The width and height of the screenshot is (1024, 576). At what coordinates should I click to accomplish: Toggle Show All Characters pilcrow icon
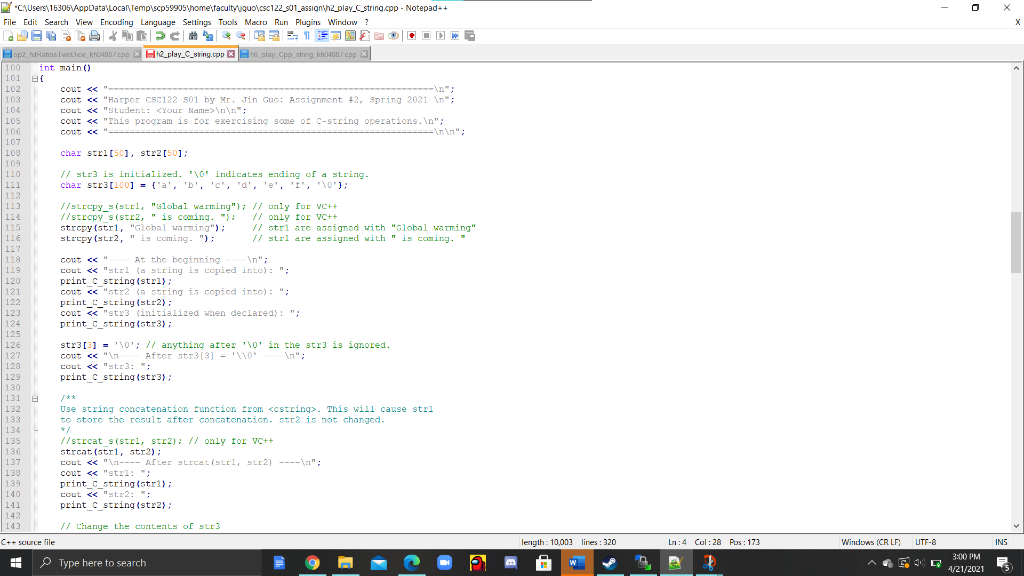pyautogui.click(x=307, y=36)
